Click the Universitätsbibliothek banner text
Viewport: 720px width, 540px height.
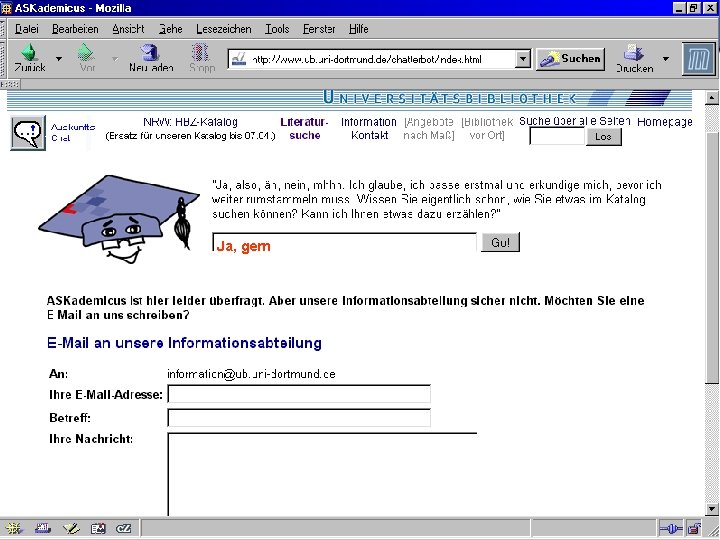[x=450, y=98]
